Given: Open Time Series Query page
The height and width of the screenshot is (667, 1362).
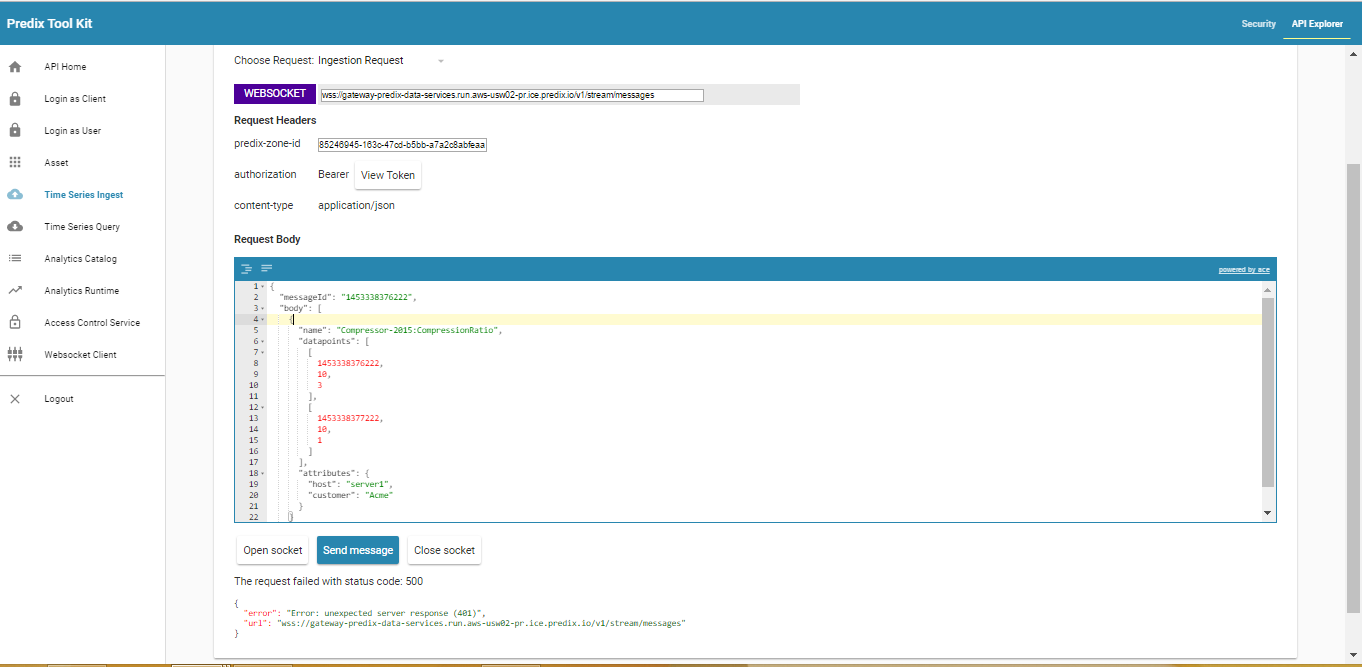Looking at the screenshot, I should click(82, 227).
